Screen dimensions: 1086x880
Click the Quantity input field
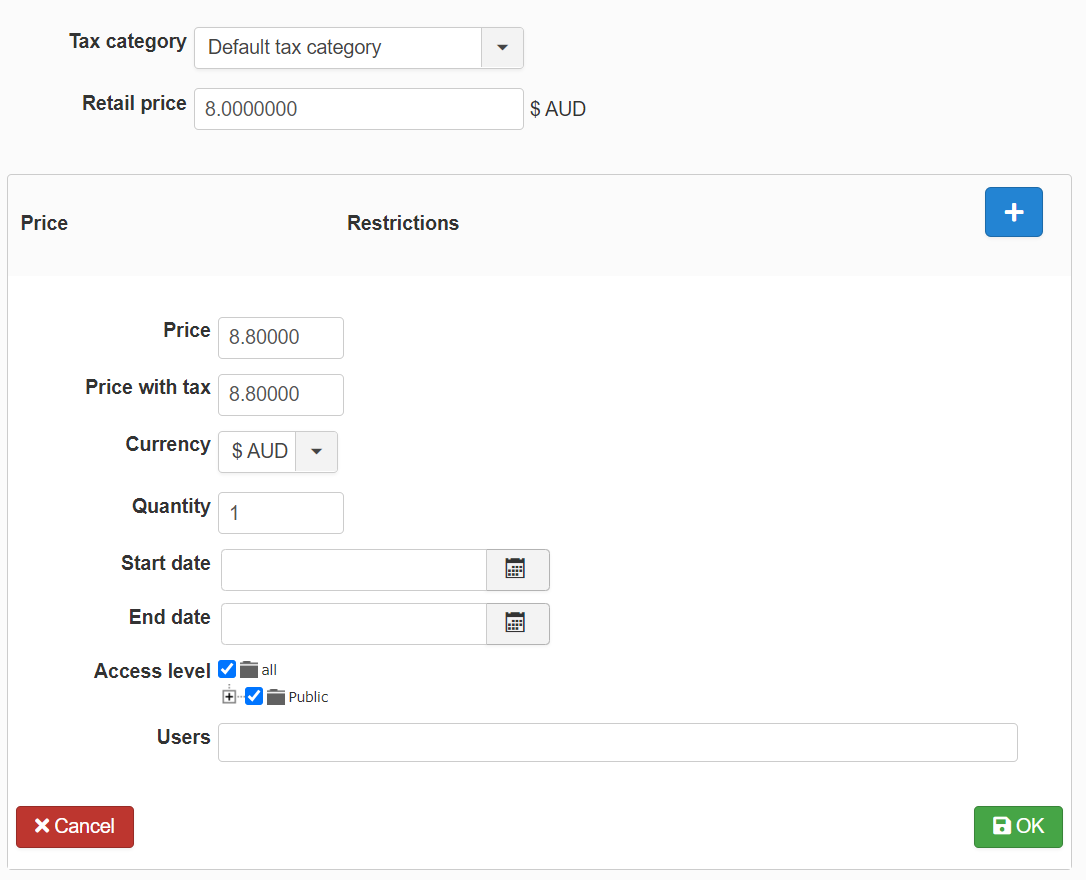[280, 513]
